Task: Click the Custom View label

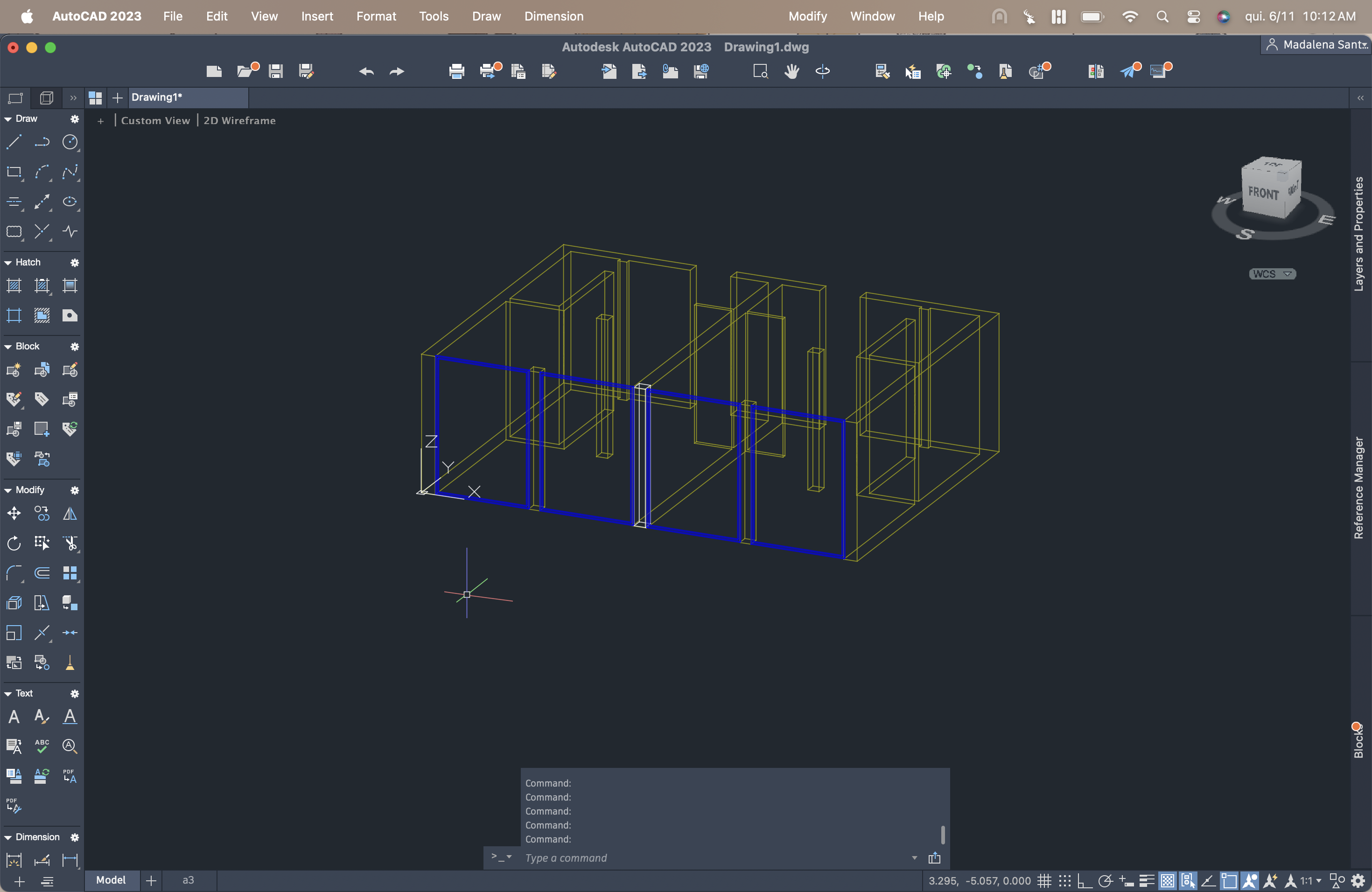Action: pyautogui.click(x=155, y=120)
